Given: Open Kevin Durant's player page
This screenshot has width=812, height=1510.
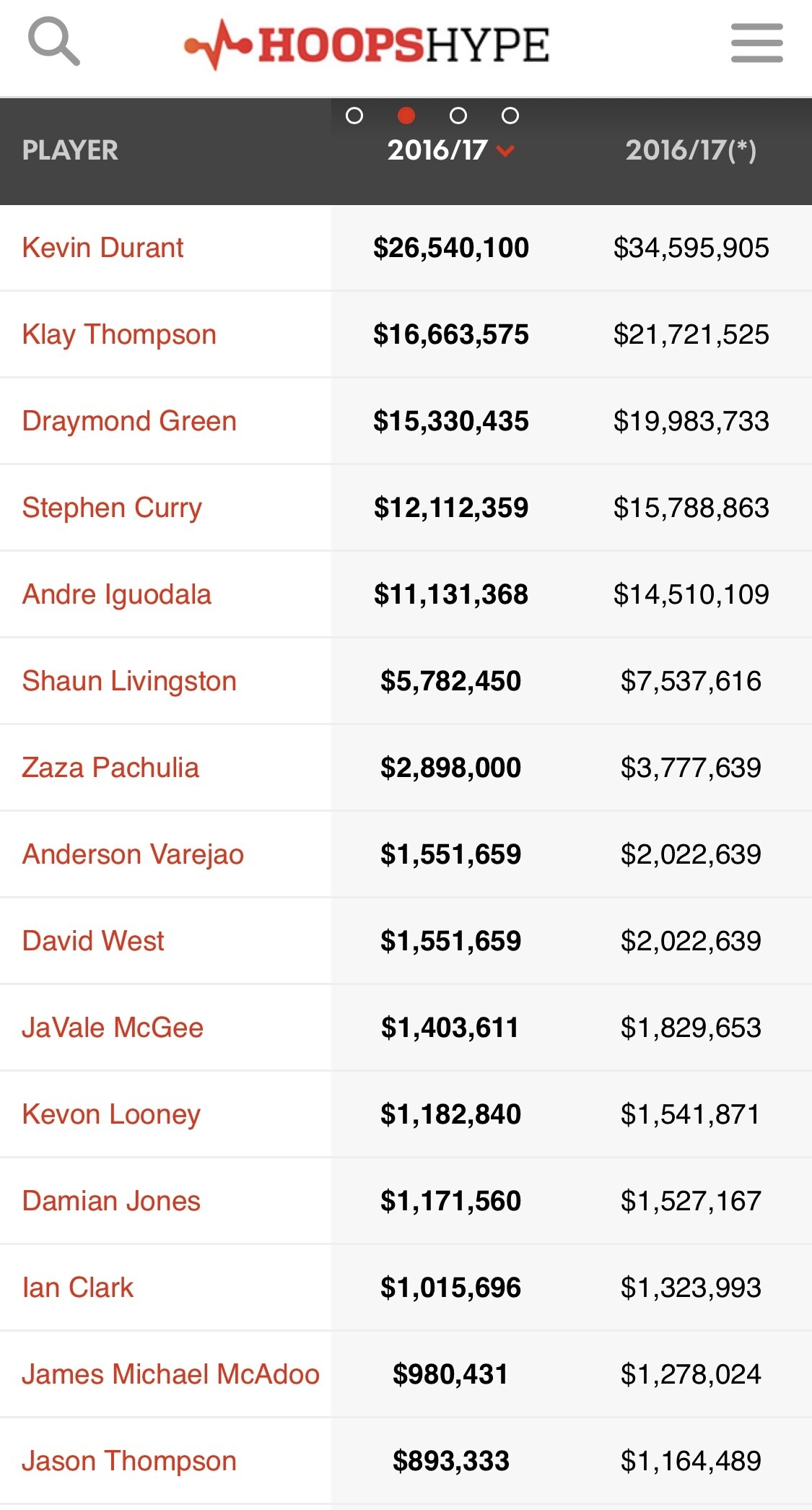Looking at the screenshot, I should 102,248.
